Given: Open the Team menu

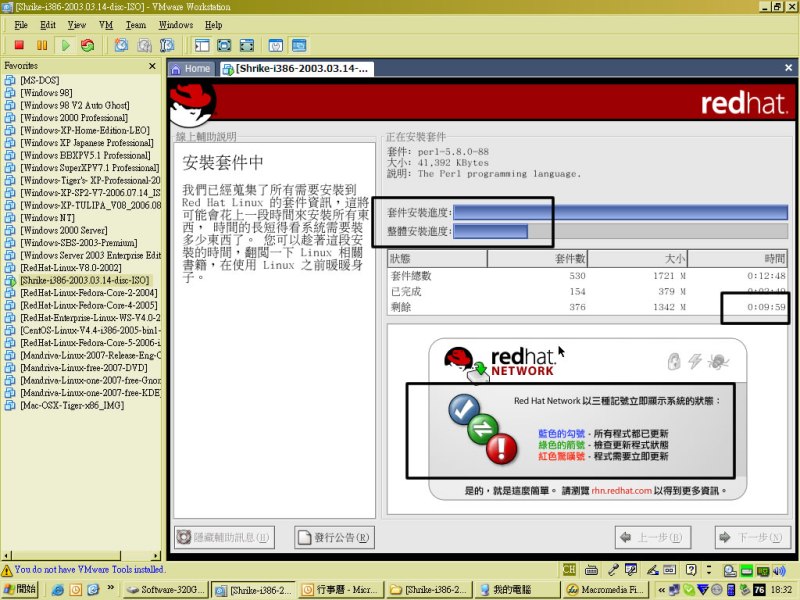Looking at the screenshot, I should [x=136, y=24].
